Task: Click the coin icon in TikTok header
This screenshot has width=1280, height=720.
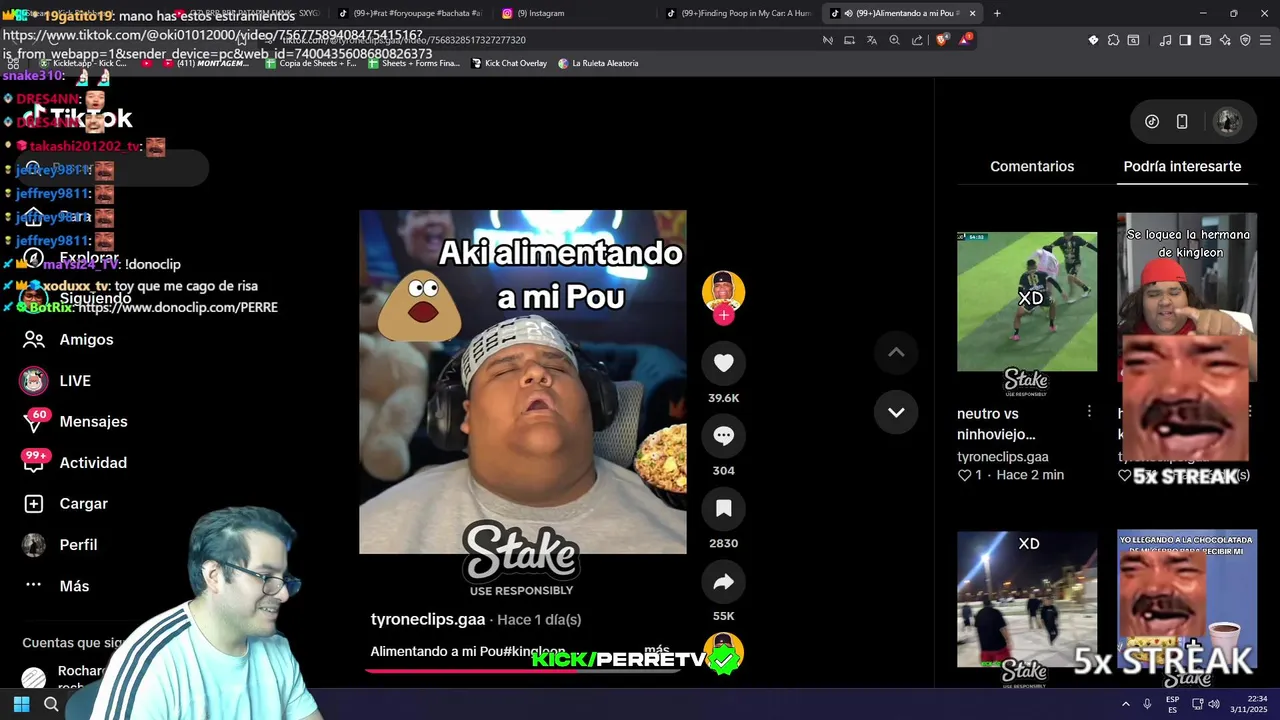Action: [1152, 121]
